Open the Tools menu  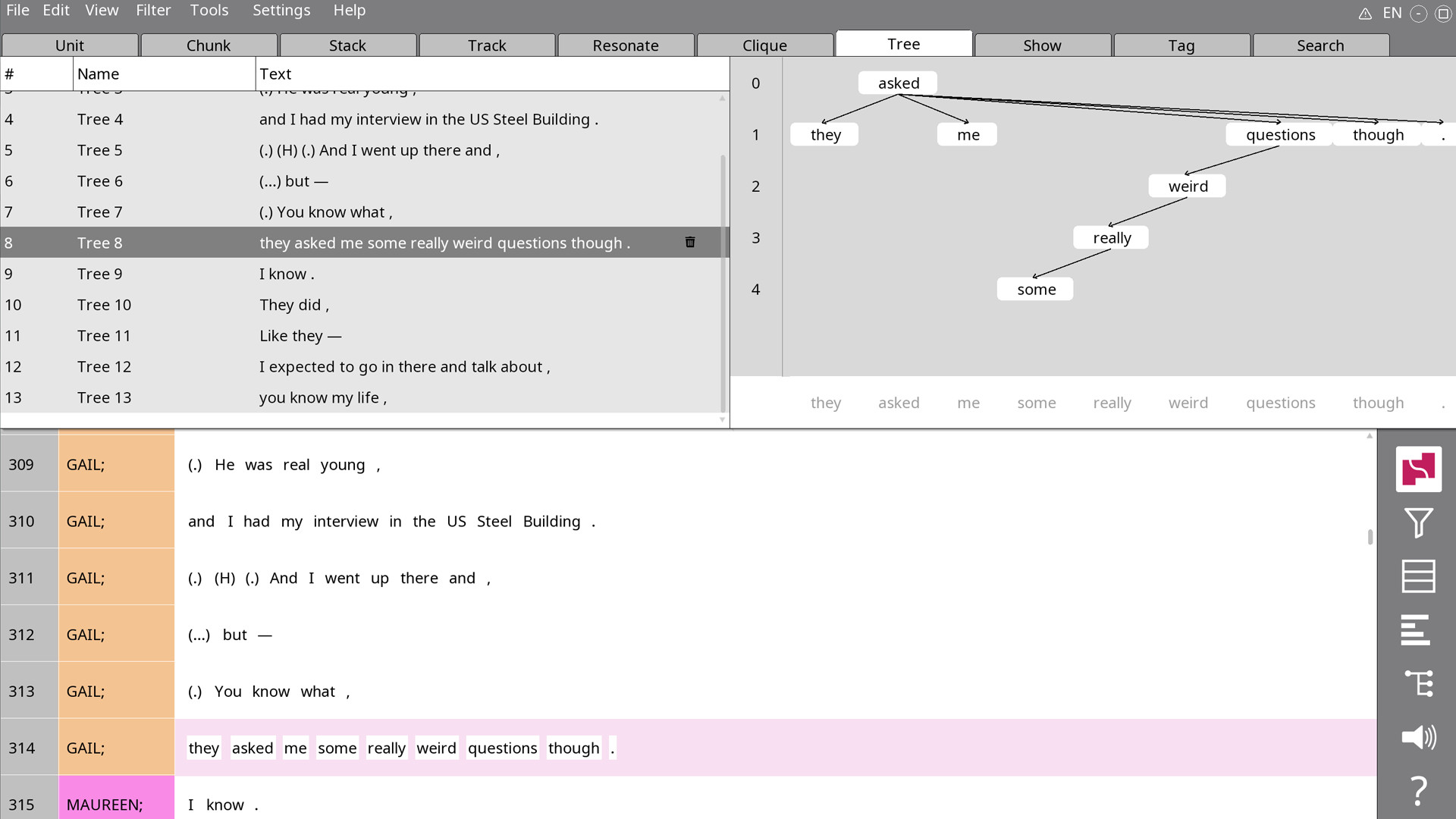pyautogui.click(x=209, y=11)
